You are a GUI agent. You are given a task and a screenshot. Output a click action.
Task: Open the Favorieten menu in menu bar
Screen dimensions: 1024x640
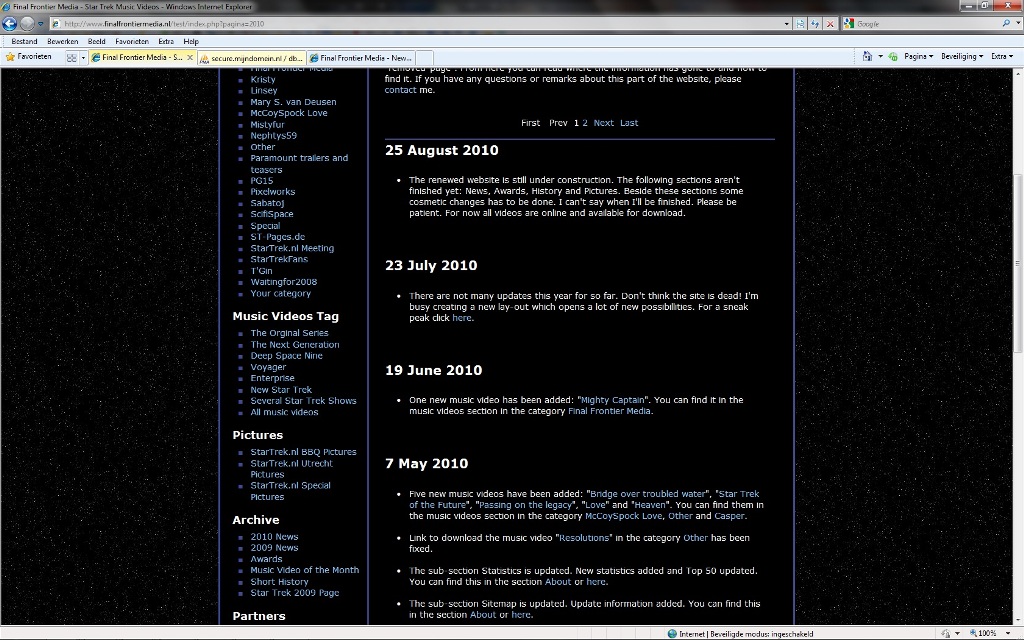point(132,41)
